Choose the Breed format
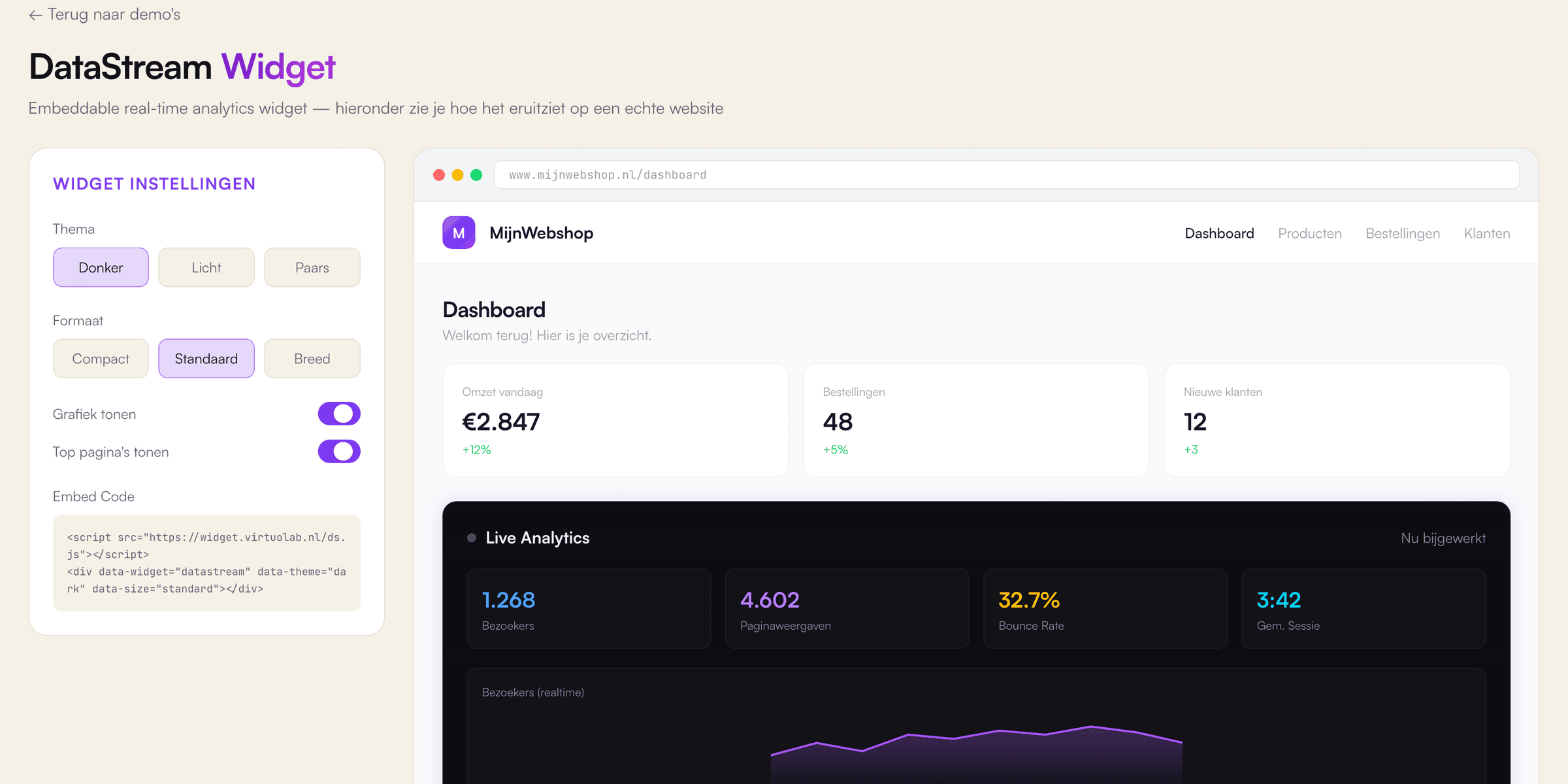1568x784 pixels. tap(312, 359)
